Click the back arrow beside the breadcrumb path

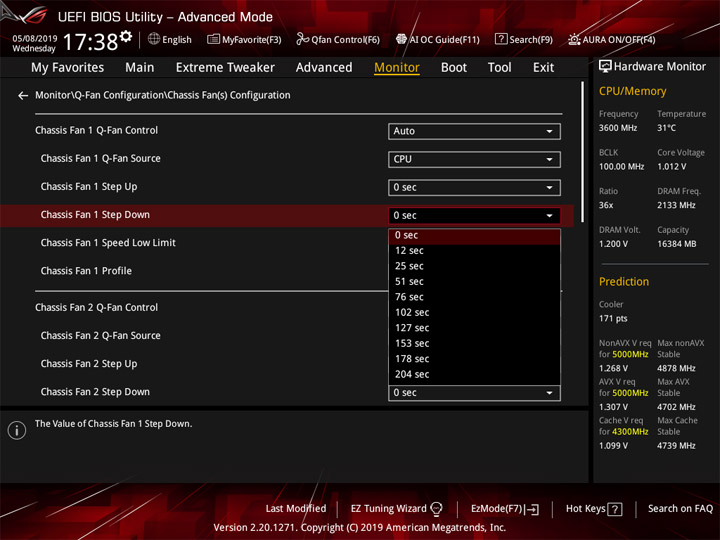click(x=22, y=96)
